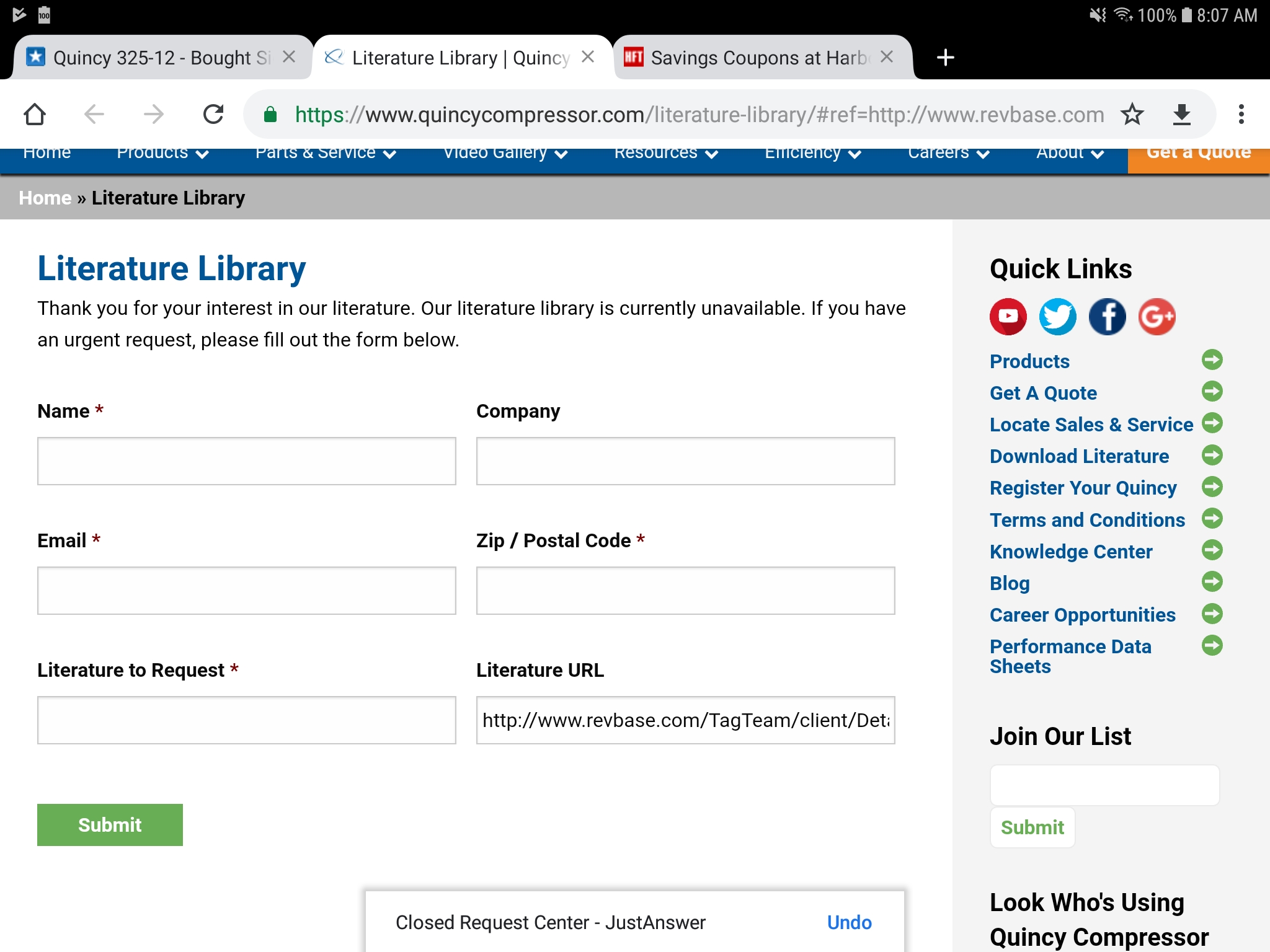
Task: Tap the green arrow beside Get A Quote
Action: click(1212, 391)
